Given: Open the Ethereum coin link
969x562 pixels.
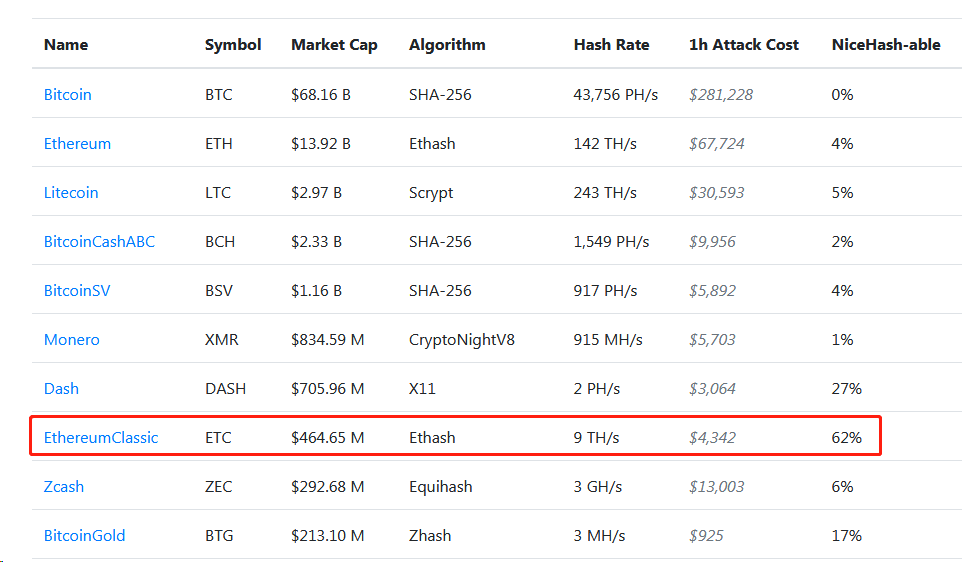Looking at the screenshot, I should click(77, 143).
